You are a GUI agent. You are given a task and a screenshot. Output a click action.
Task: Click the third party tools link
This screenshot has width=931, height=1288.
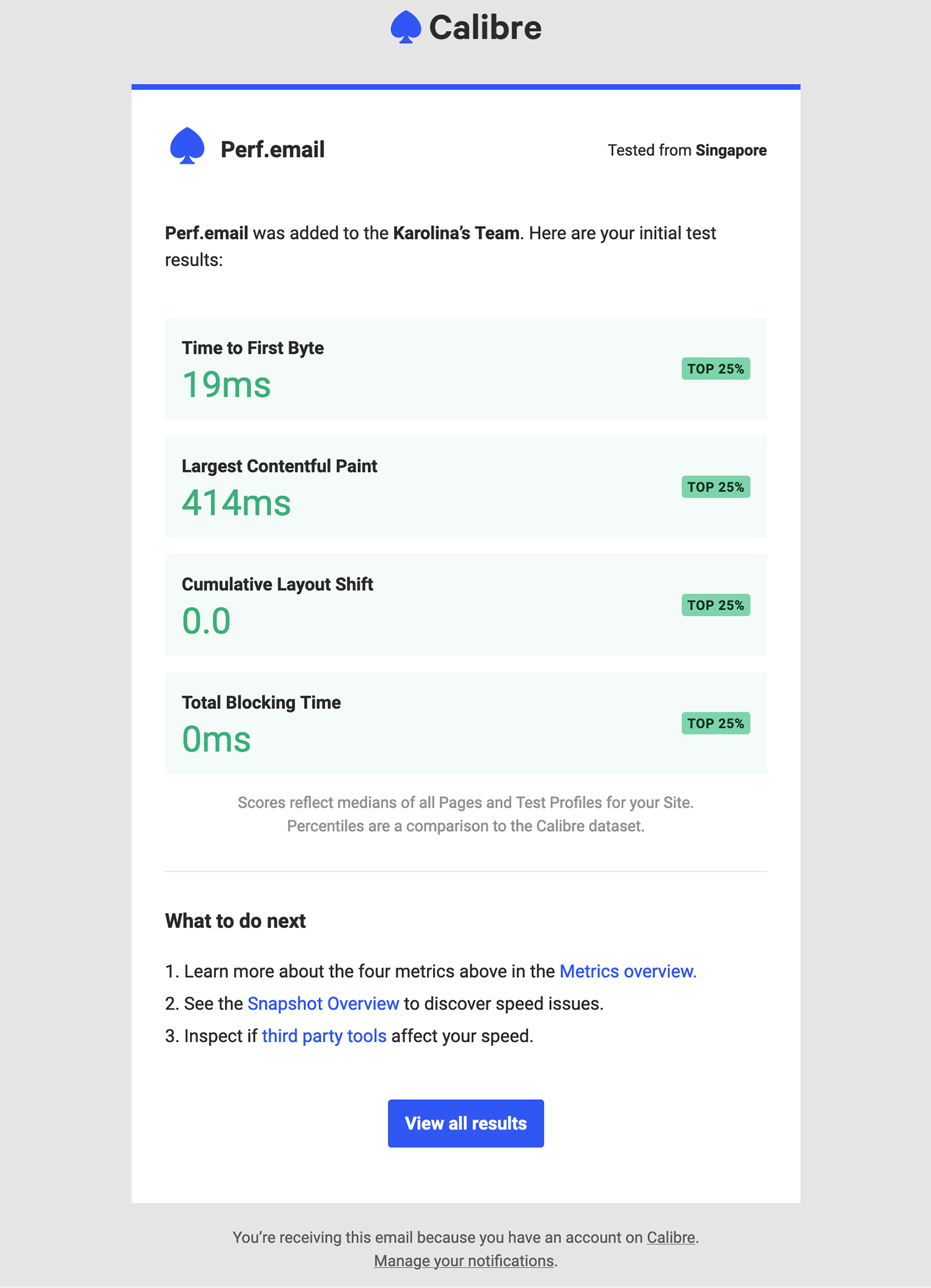click(324, 1035)
